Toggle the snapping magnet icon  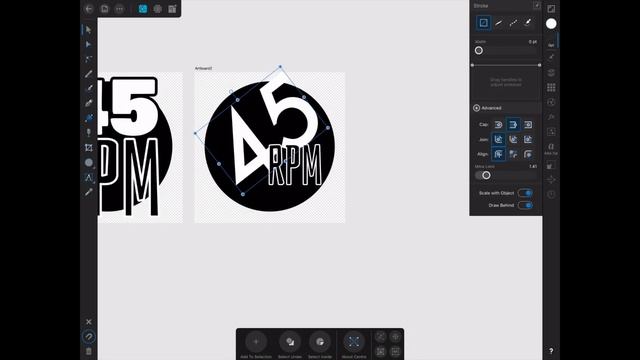tap(89, 336)
